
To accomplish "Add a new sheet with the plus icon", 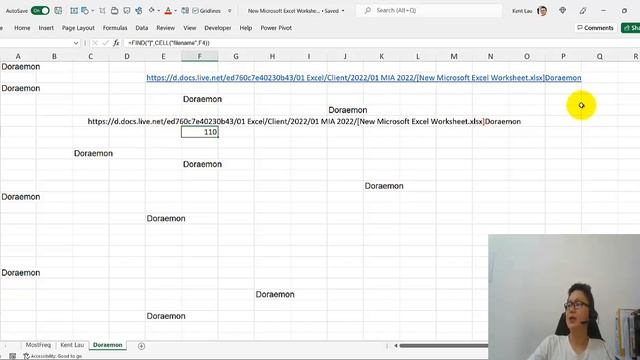I will (x=141, y=346).
